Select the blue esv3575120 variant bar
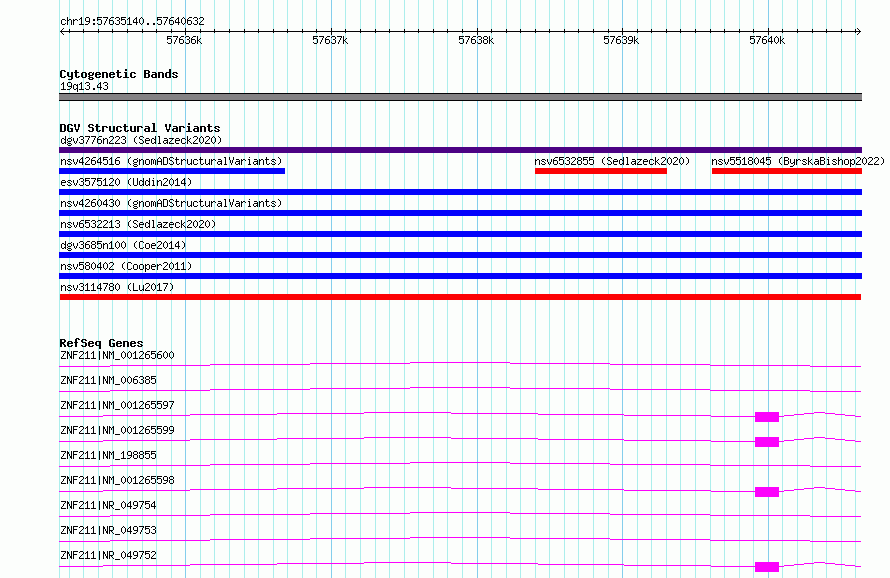Viewport: 890px width, 578px height. coord(460,192)
